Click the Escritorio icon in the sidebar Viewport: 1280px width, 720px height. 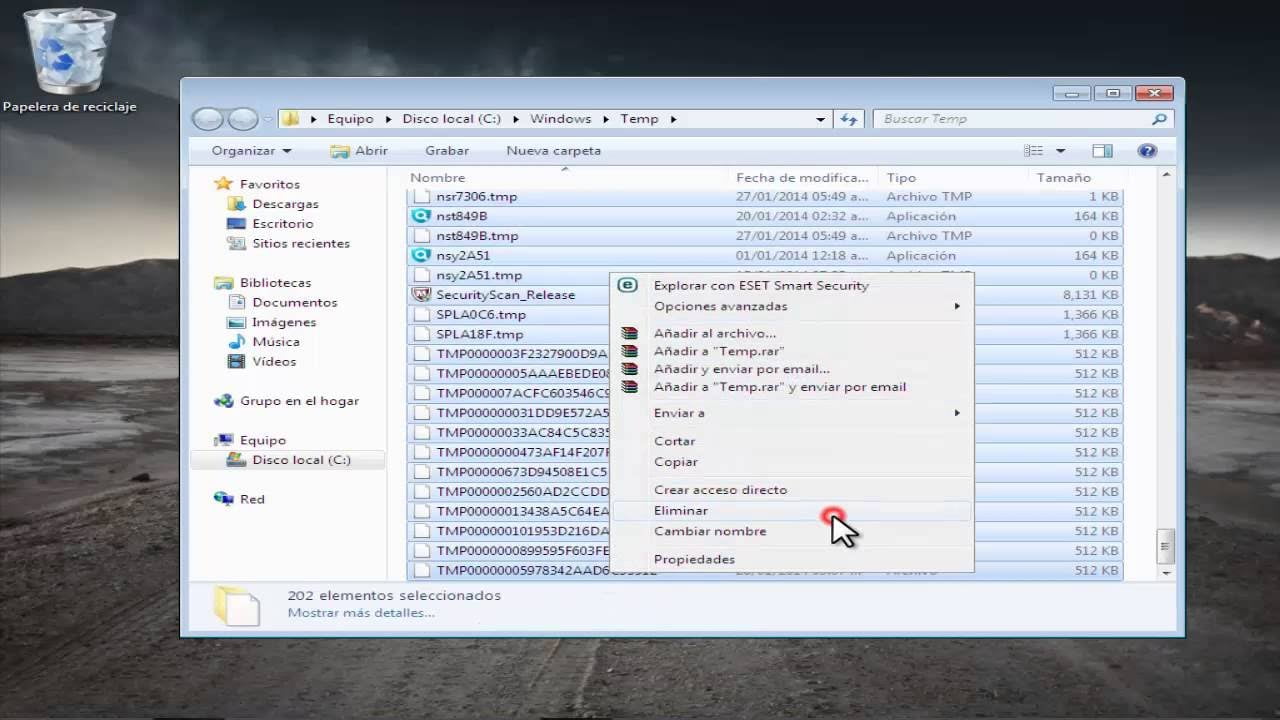(x=236, y=224)
